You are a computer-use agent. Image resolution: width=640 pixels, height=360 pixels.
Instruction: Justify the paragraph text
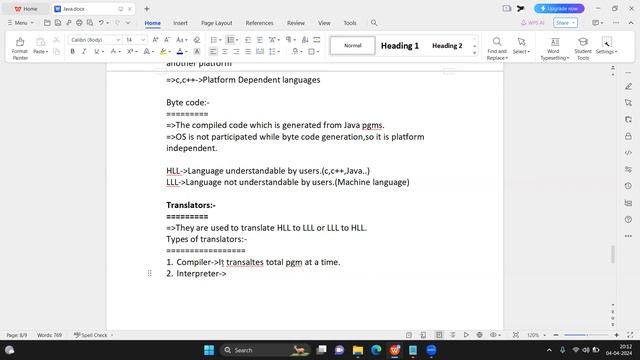(x=248, y=51)
